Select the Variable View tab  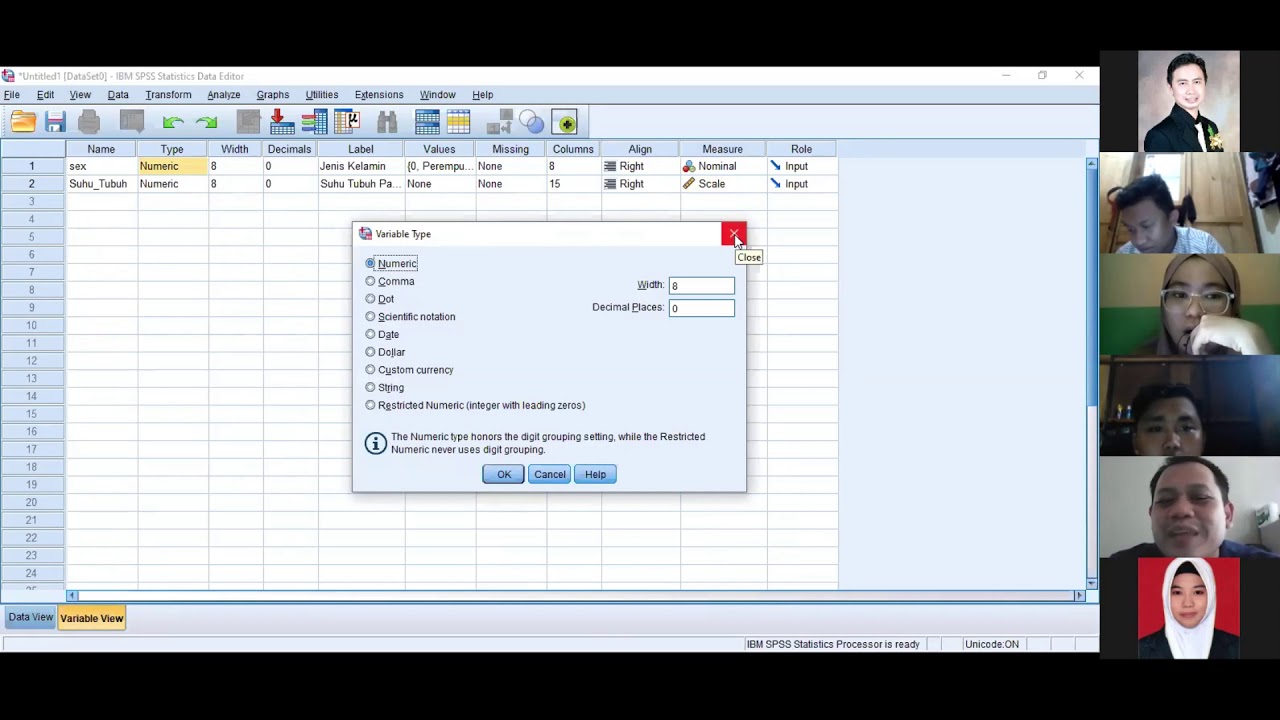[91, 618]
